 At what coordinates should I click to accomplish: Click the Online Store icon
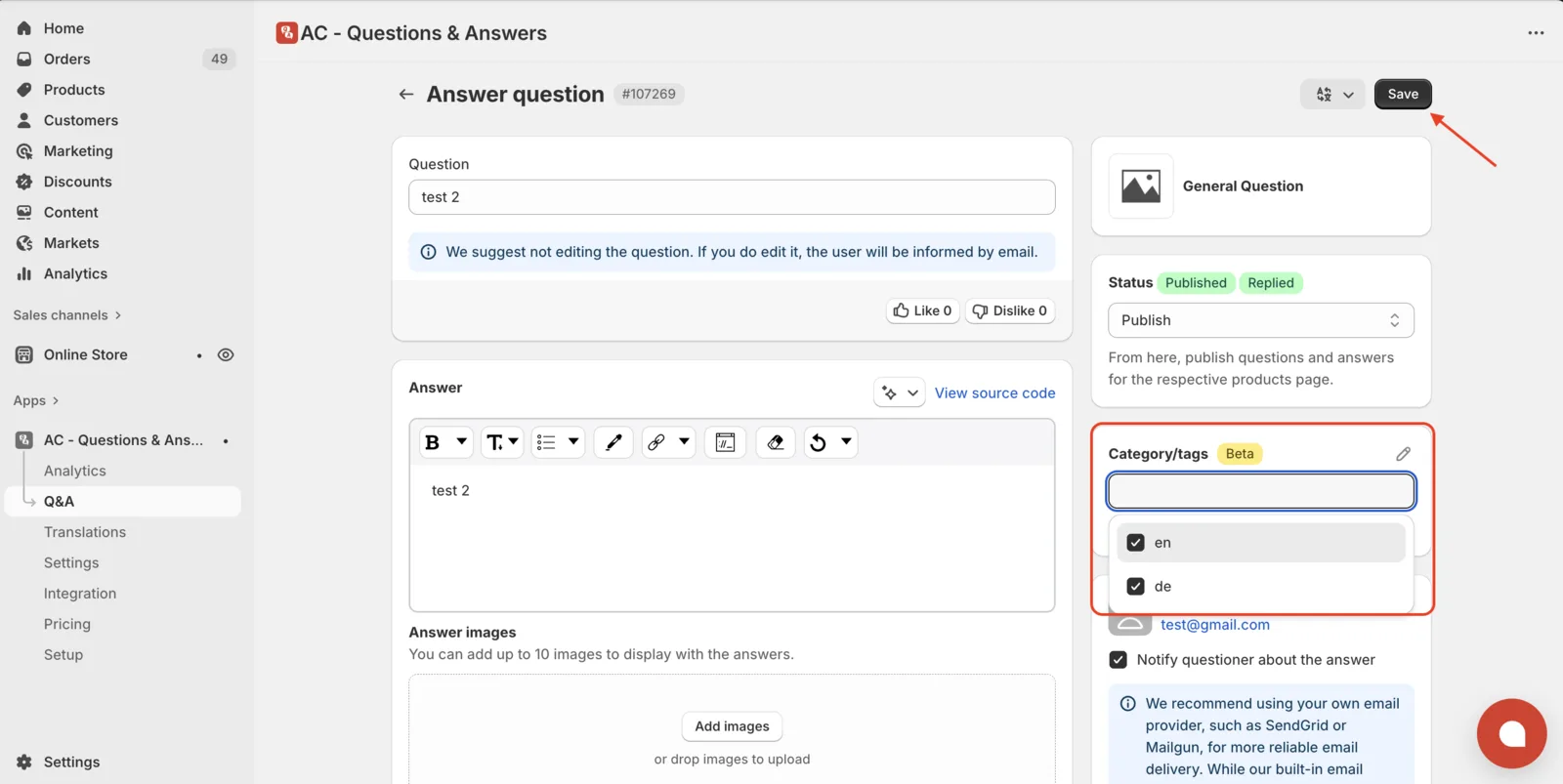point(24,354)
